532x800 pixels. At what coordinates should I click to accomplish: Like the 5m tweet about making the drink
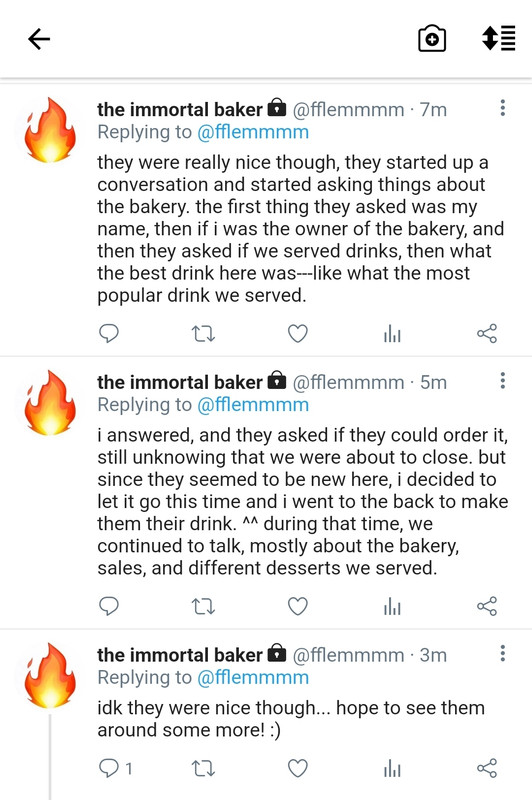[298, 606]
